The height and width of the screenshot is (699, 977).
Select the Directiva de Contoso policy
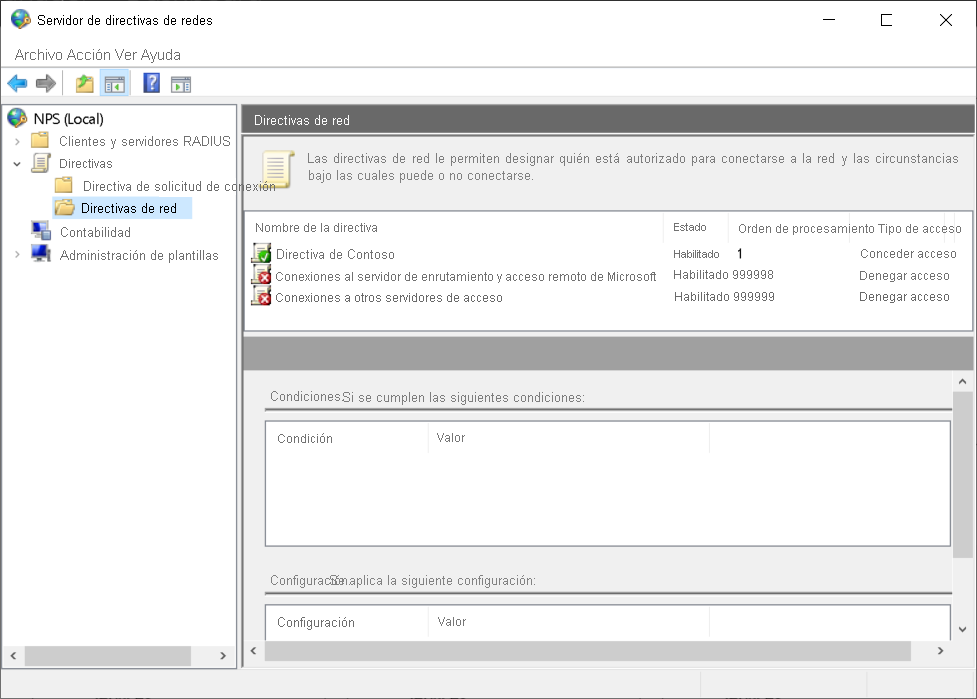coord(335,254)
